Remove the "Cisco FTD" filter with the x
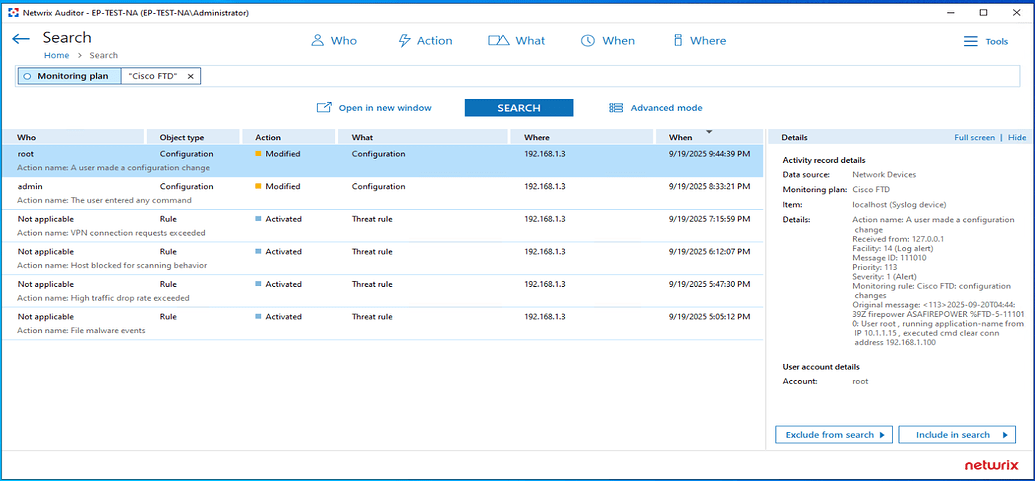 [190, 77]
